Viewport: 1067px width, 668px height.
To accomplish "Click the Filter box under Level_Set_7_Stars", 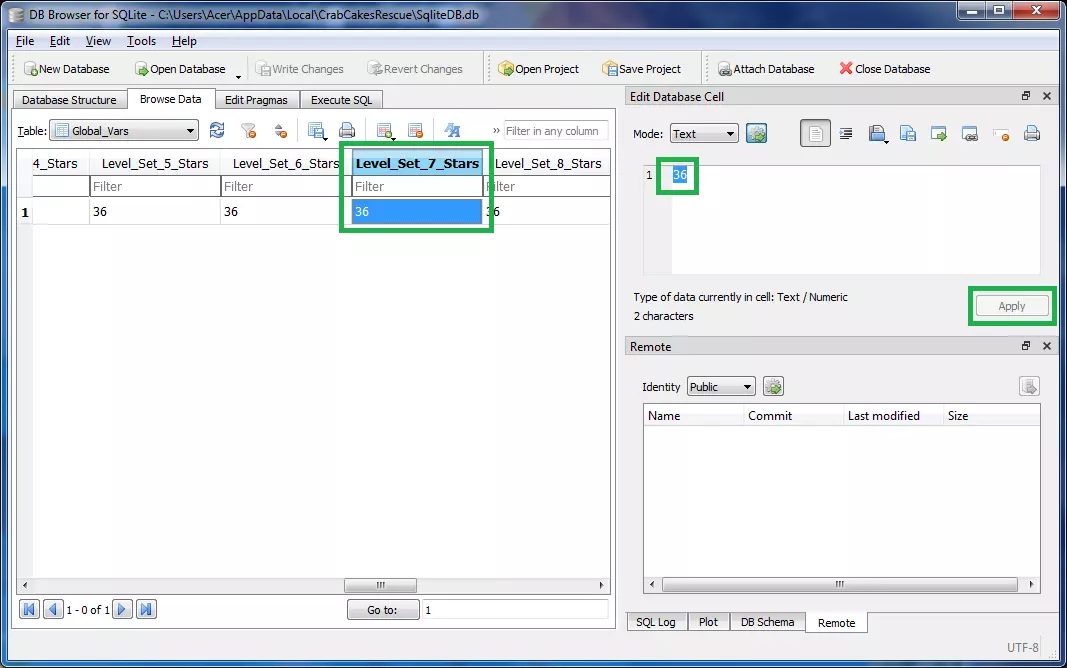I will click(417, 186).
